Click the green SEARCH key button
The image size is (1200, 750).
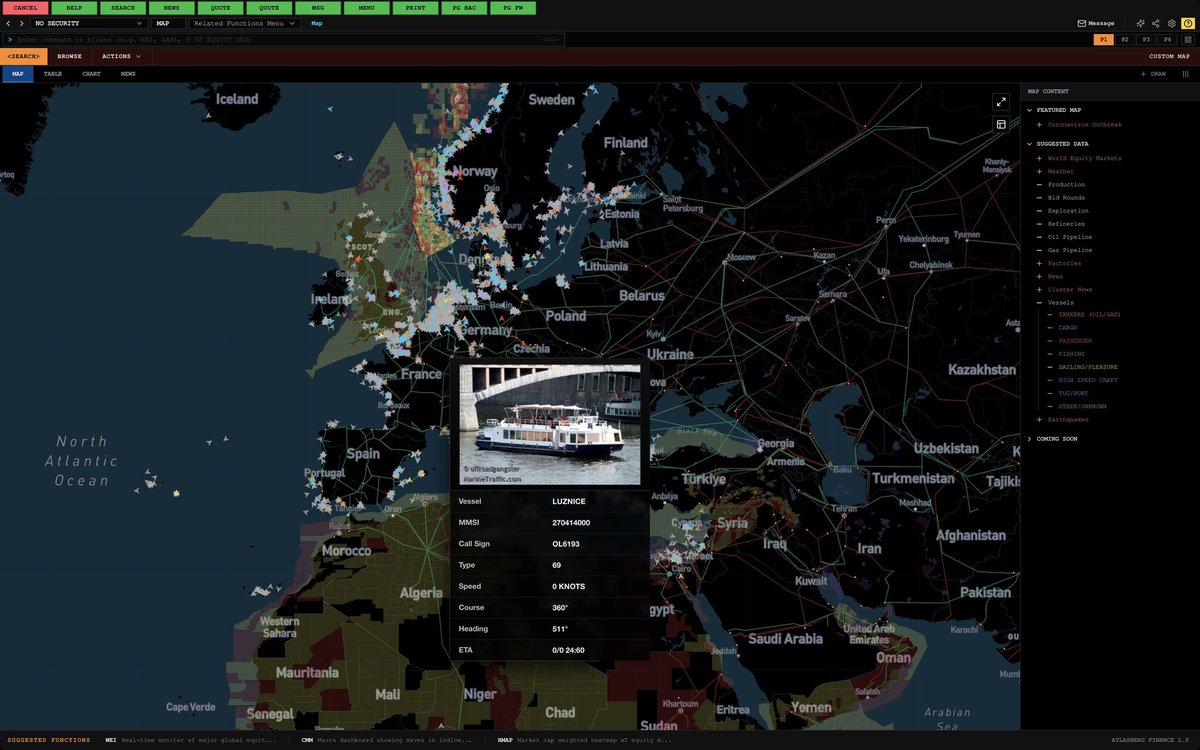123,8
